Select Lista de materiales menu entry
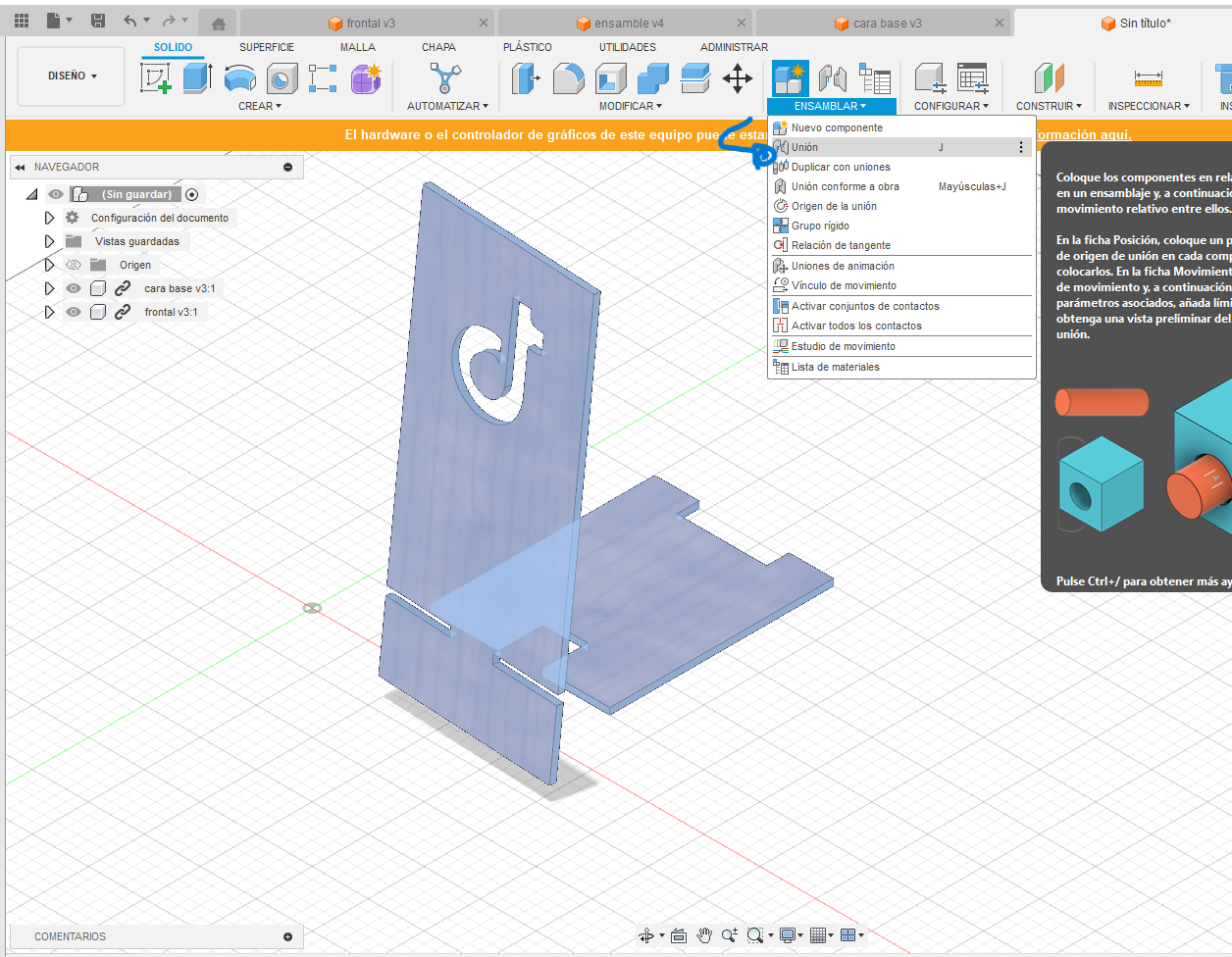Screen dimensions: 1232x957 pyautogui.click(x=900, y=367)
